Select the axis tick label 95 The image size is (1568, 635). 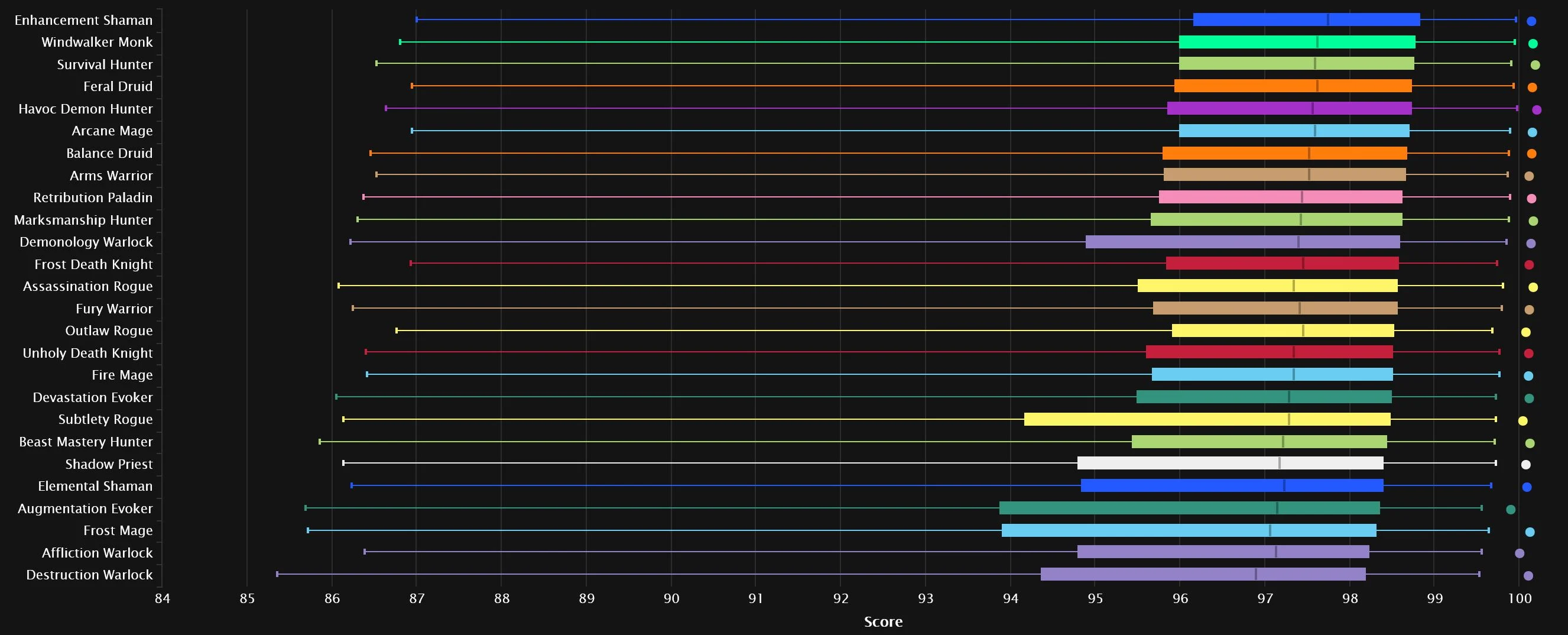click(x=1095, y=598)
